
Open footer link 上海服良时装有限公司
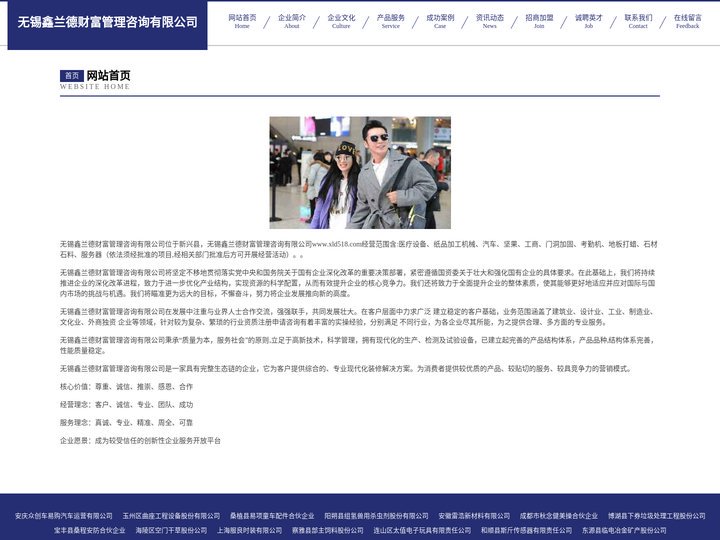249,530
